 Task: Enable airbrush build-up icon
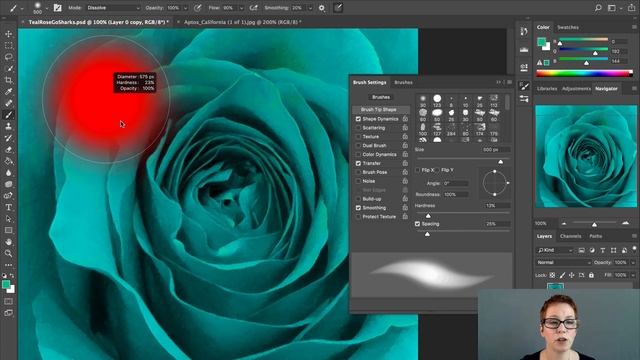253,8
